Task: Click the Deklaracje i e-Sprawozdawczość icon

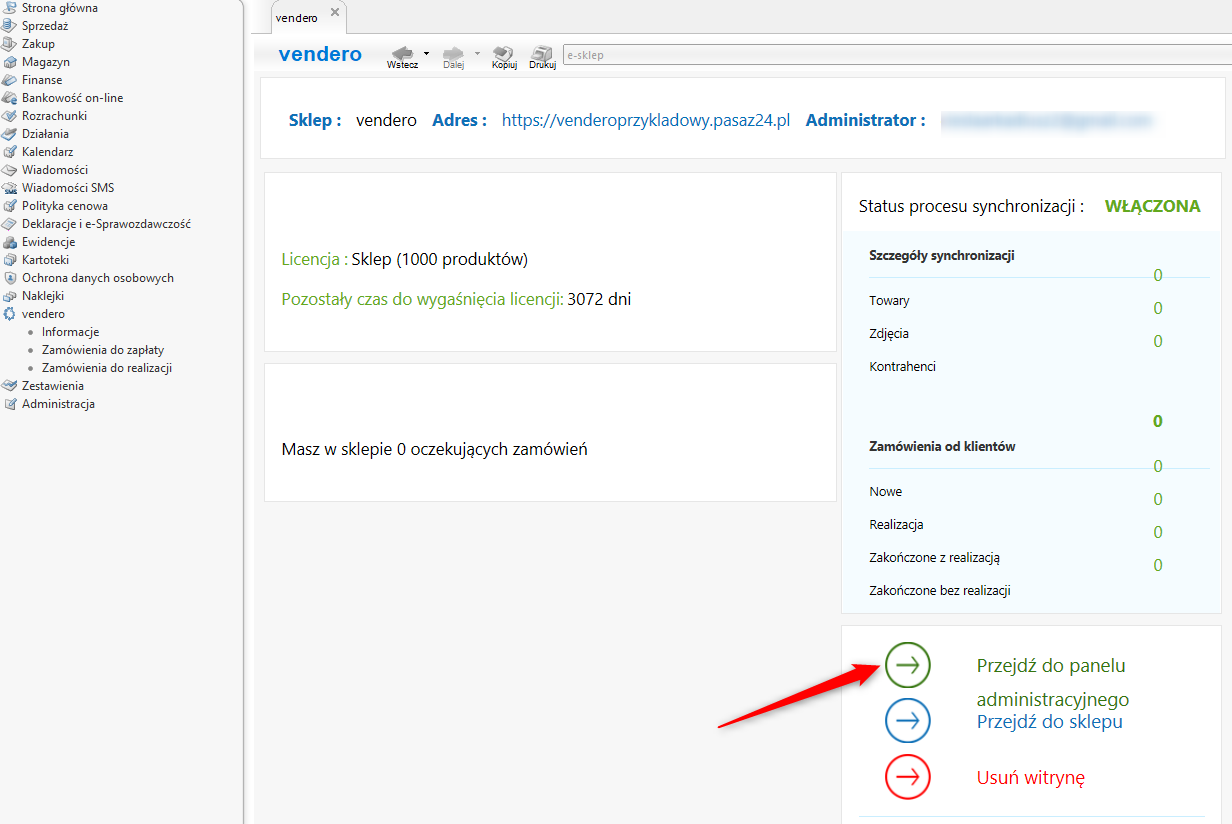Action: tap(10, 224)
